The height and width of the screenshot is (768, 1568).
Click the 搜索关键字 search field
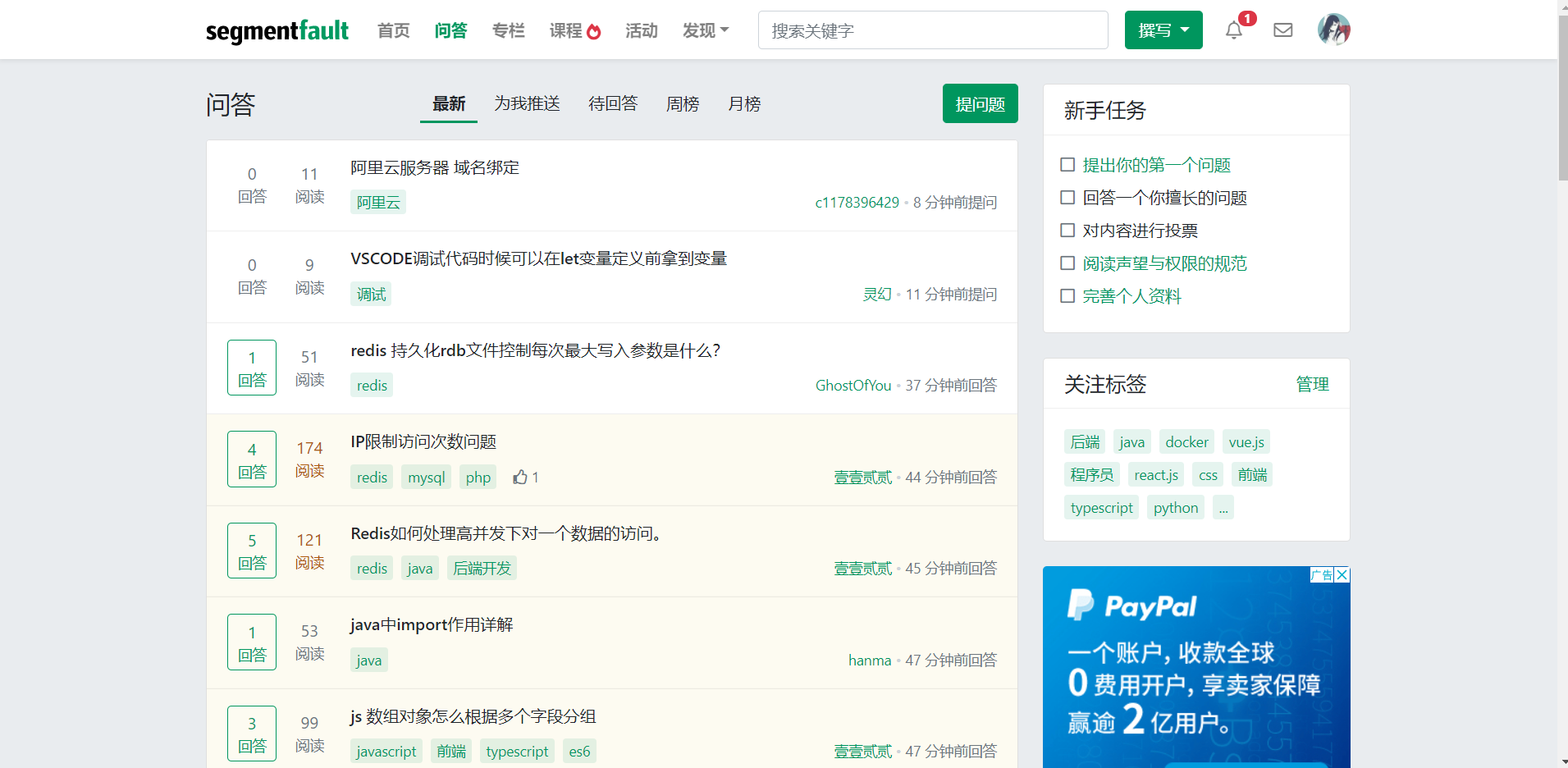click(933, 30)
